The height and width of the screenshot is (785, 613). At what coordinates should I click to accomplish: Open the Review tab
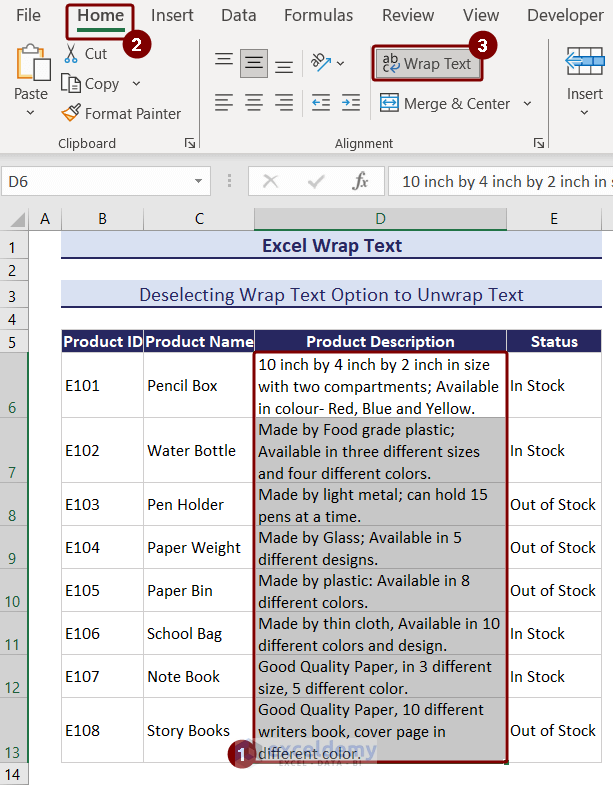click(x=407, y=15)
